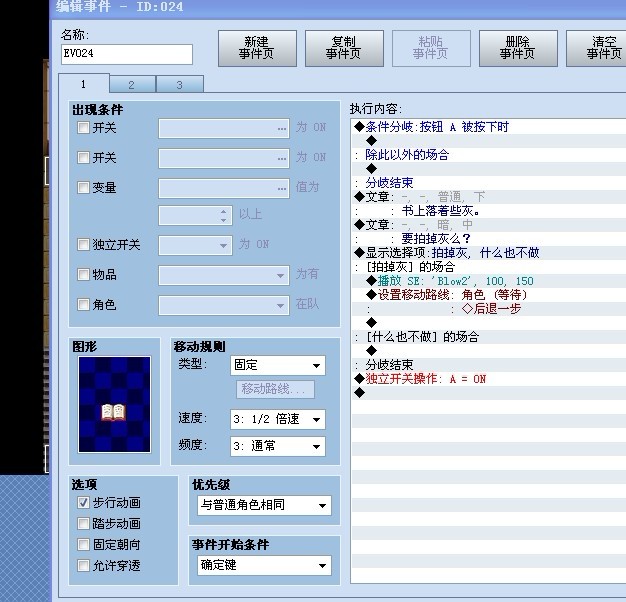Focus the 名称 field containing EV024
Viewport: 626px width, 602px height.
127,54
